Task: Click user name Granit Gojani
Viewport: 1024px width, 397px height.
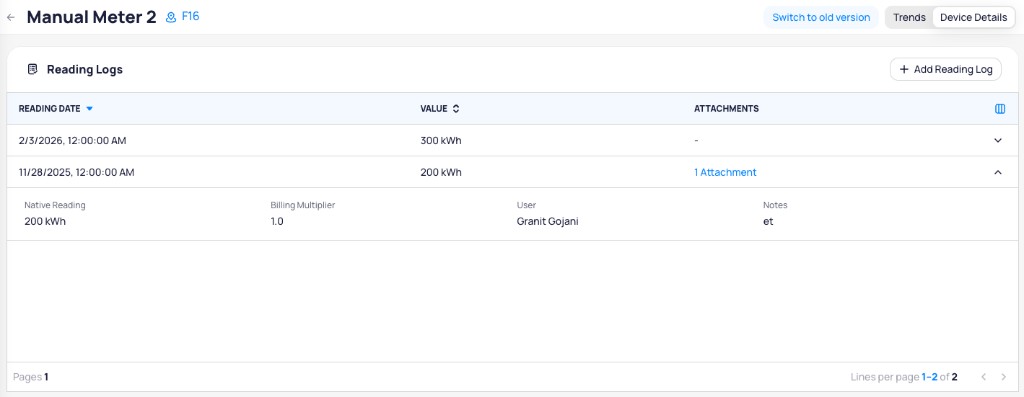Action: (x=547, y=221)
